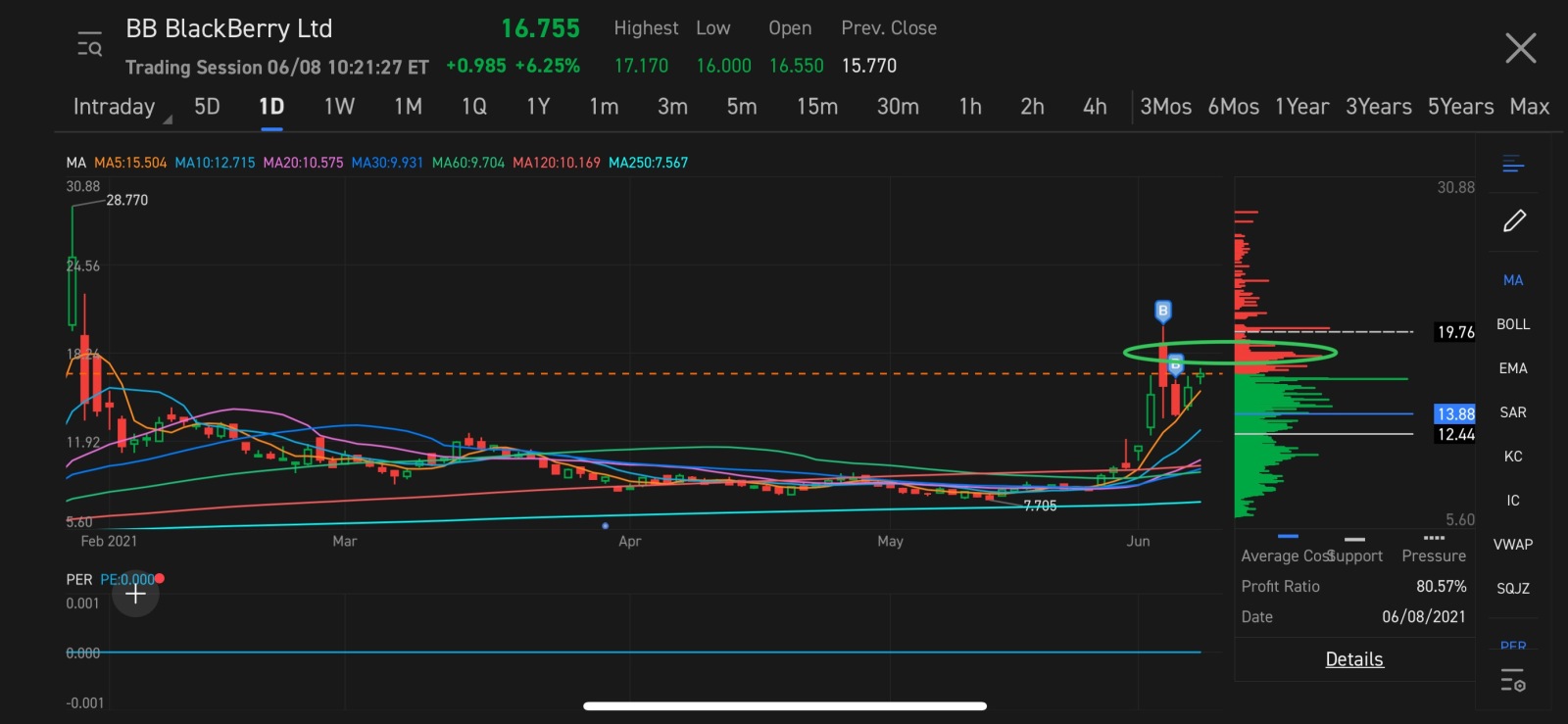The image size is (1568, 724).
Task: Open the Details link
Action: pyautogui.click(x=1354, y=659)
